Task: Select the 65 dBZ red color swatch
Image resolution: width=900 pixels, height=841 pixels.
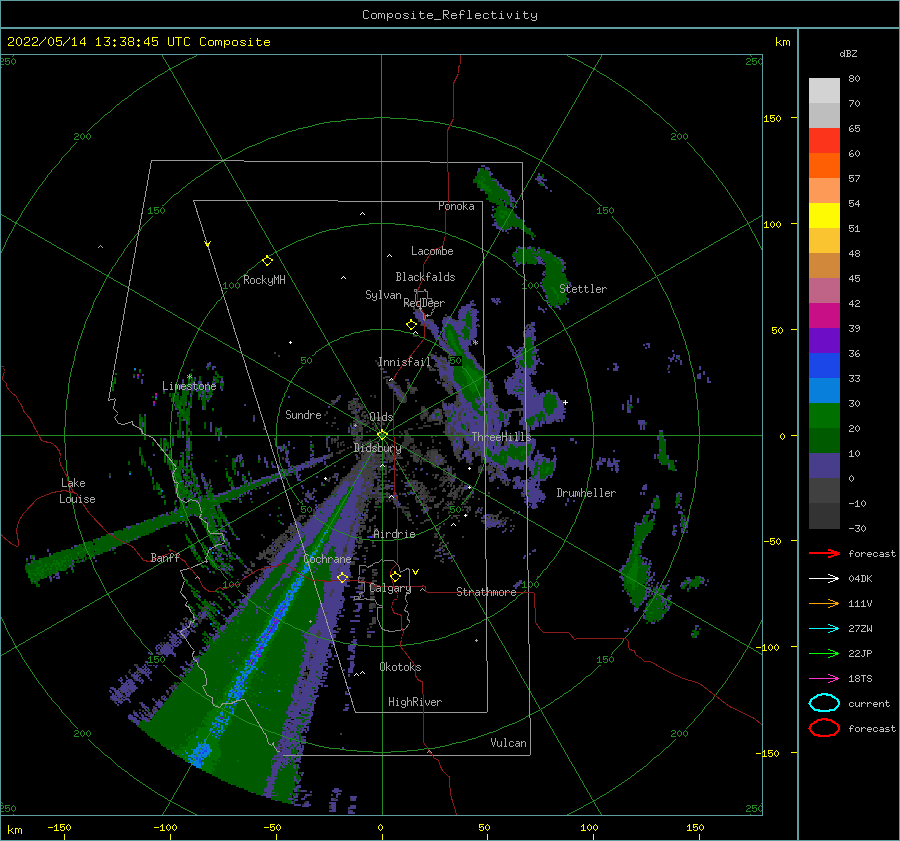Action: click(824, 141)
